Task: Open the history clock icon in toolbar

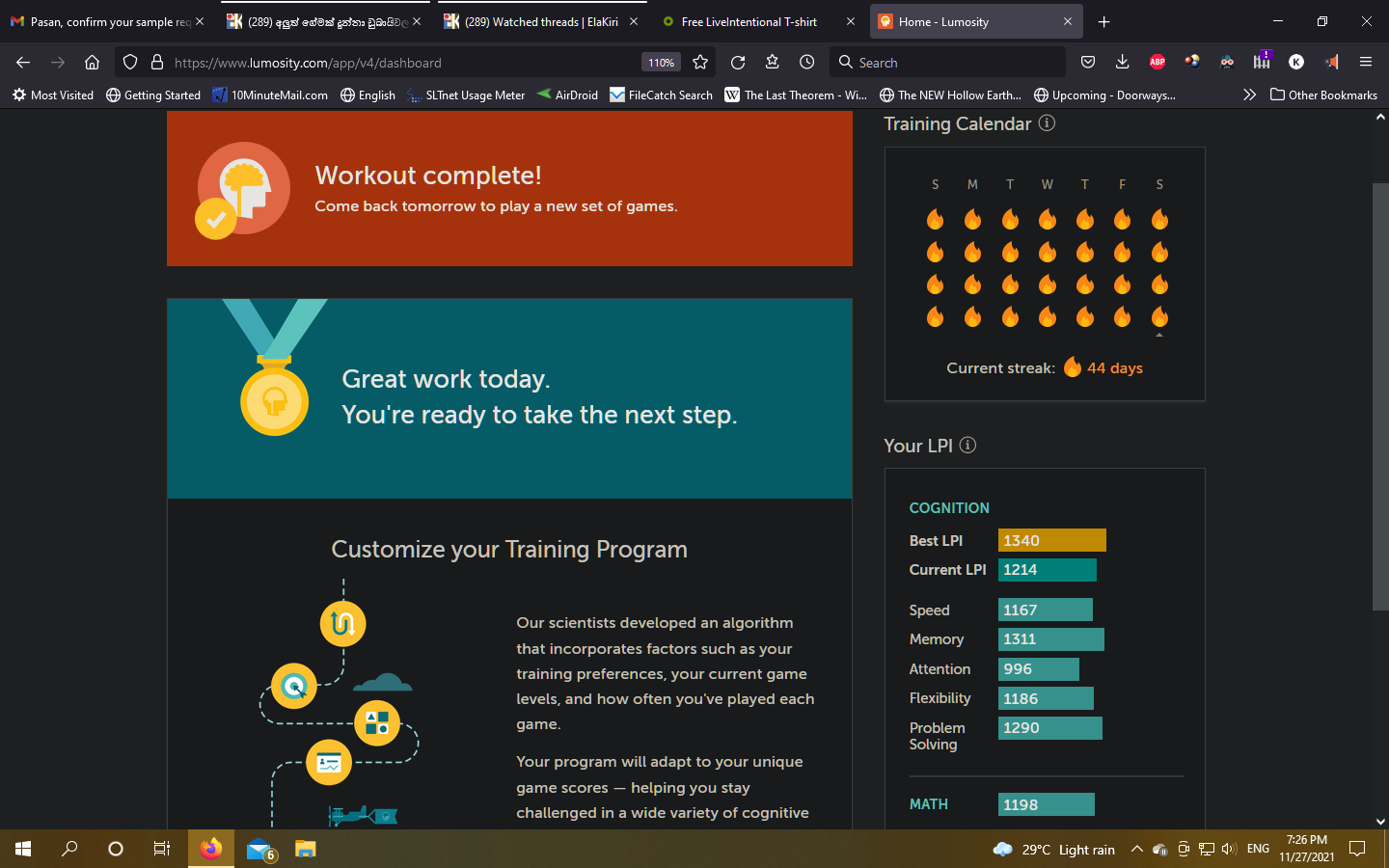Action: pyautogui.click(x=807, y=63)
